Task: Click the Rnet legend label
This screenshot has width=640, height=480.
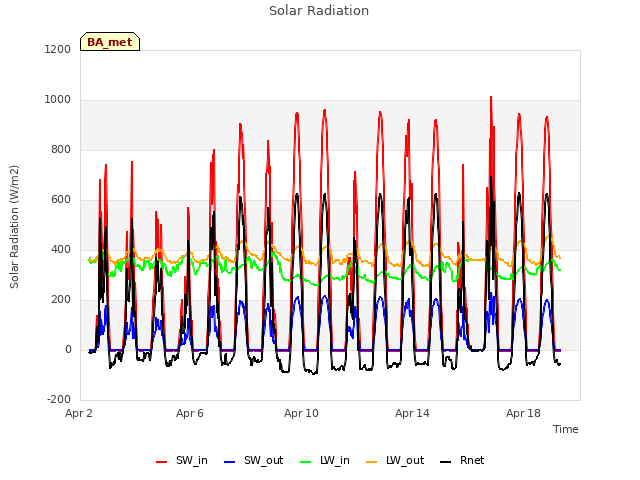Action: click(472, 461)
